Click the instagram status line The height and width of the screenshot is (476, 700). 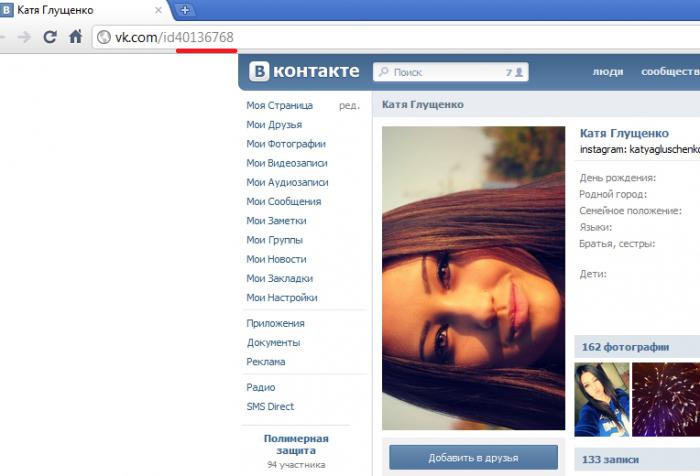(640, 149)
